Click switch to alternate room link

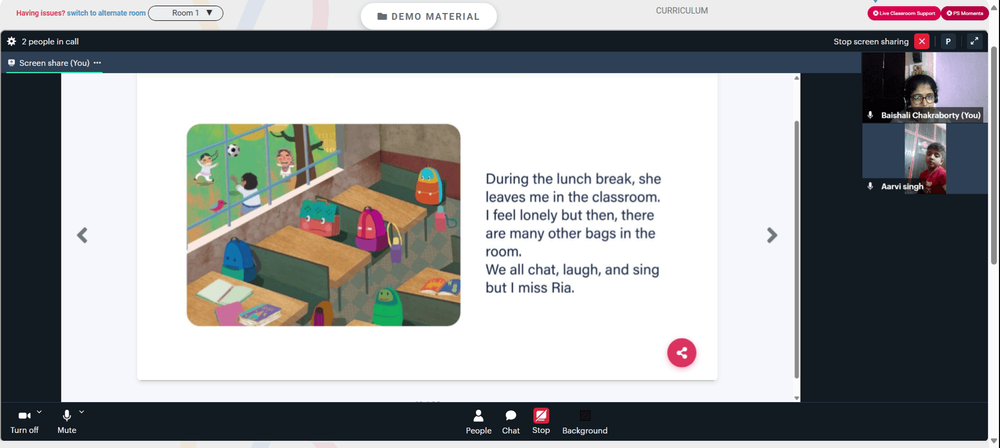click(107, 13)
